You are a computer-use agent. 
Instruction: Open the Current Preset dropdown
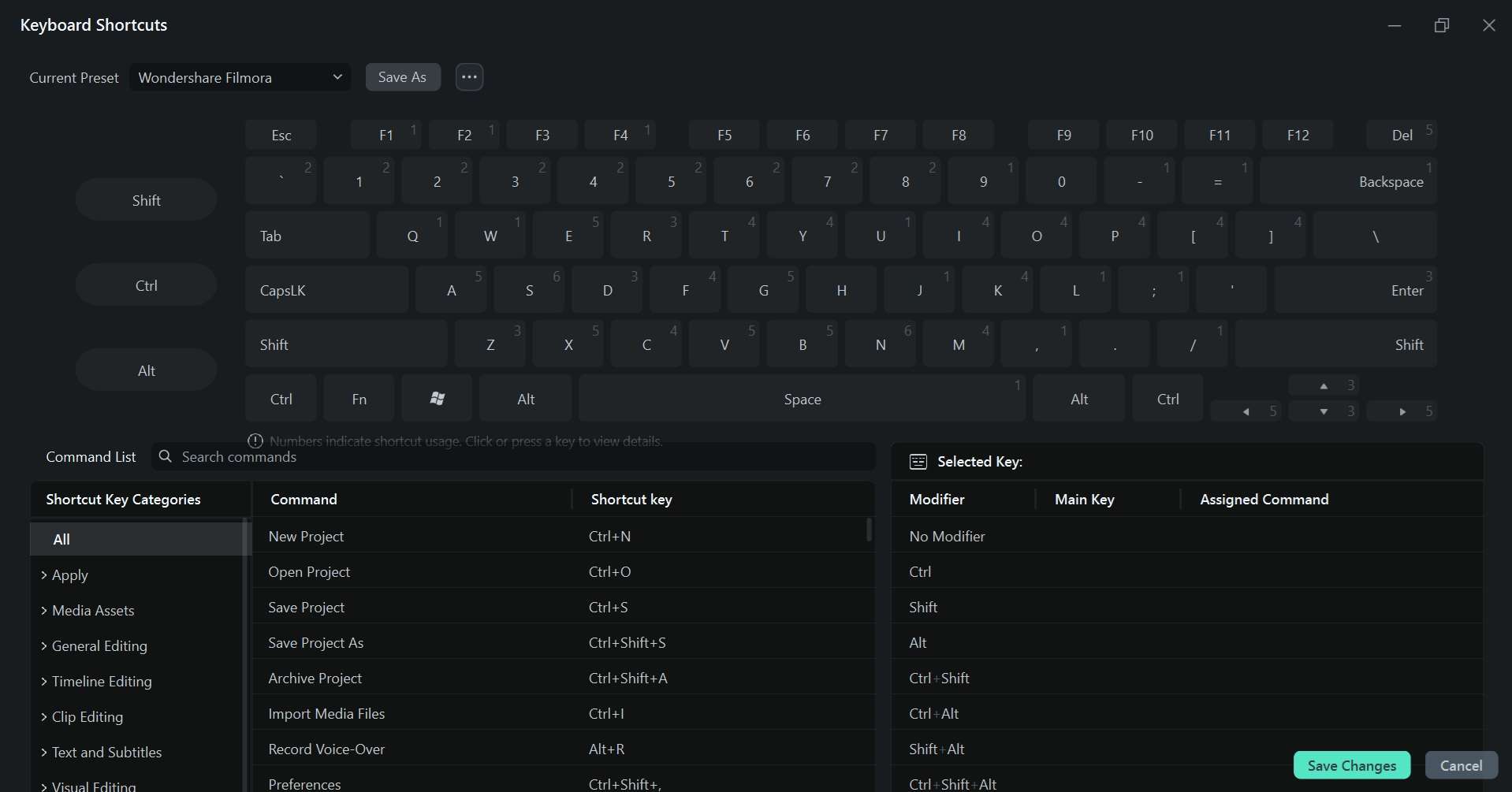pyautogui.click(x=240, y=77)
